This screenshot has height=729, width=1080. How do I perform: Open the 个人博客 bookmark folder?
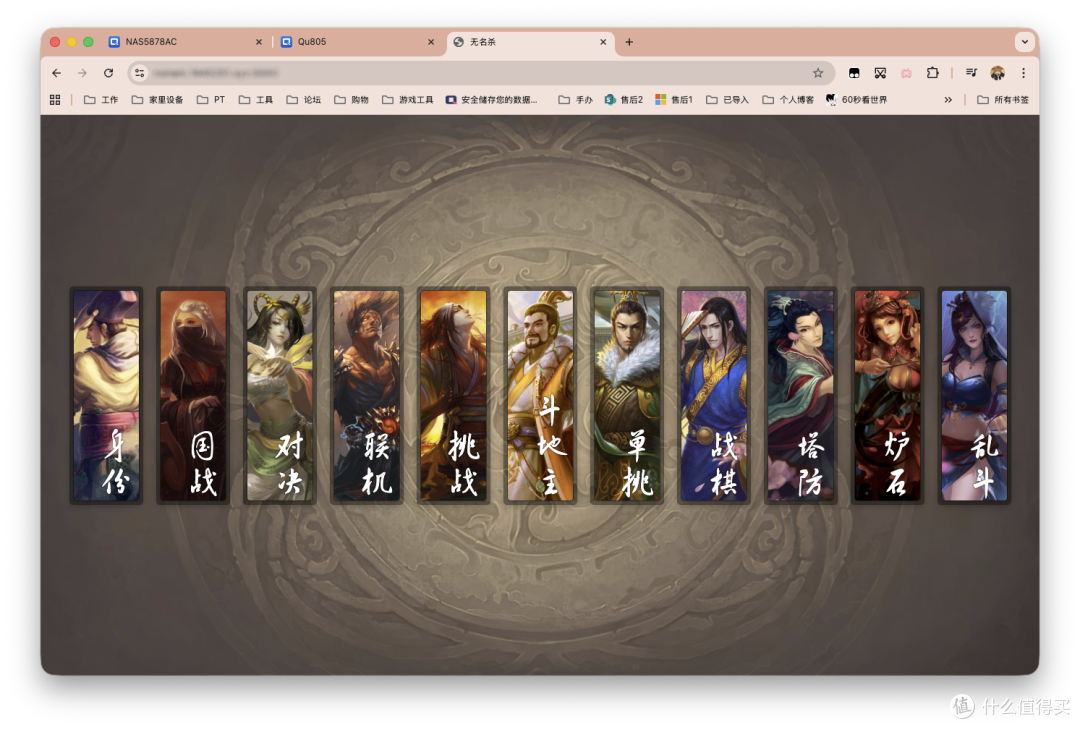coord(788,100)
